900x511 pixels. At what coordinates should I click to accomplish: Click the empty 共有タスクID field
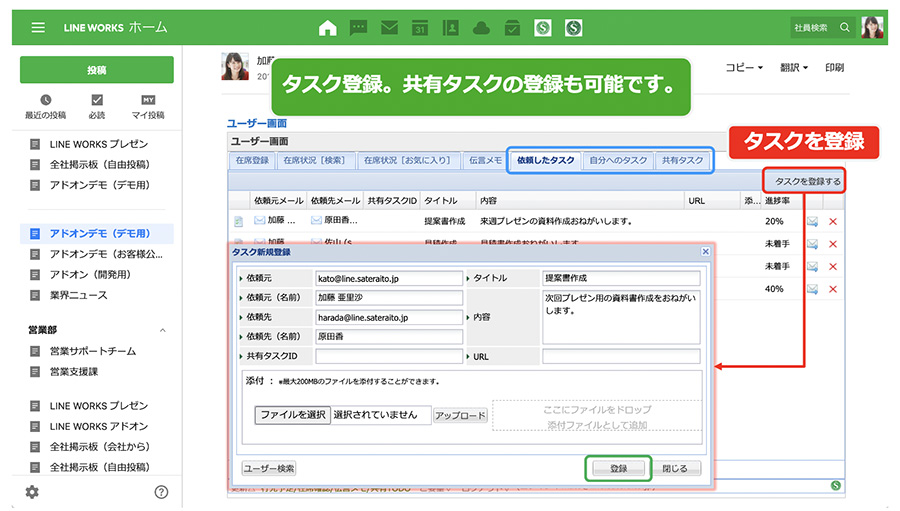pyautogui.click(x=389, y=357)
